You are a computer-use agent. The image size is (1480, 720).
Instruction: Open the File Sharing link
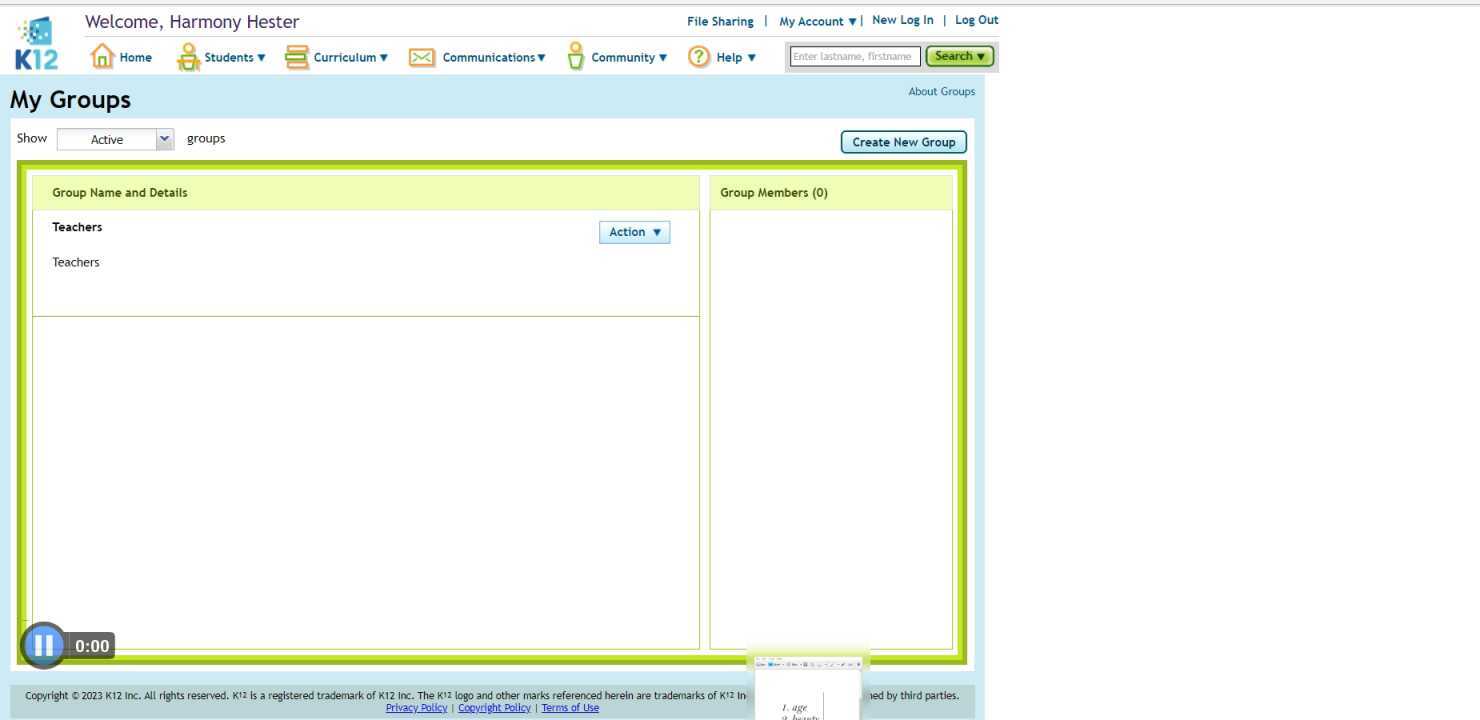point(720,20)
